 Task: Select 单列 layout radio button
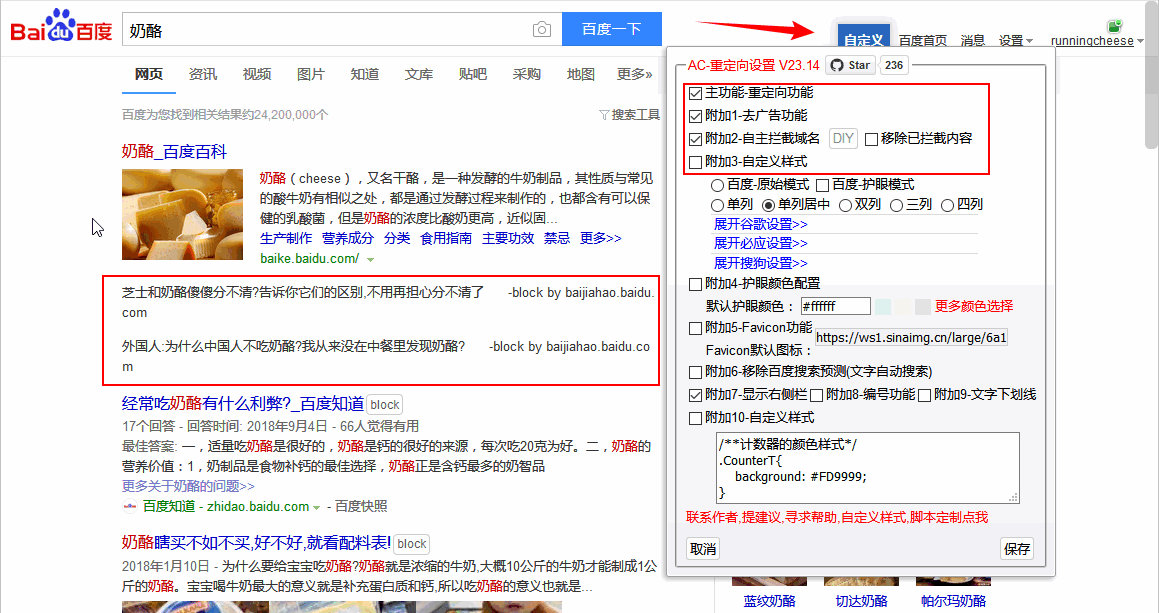coord(717,205)
